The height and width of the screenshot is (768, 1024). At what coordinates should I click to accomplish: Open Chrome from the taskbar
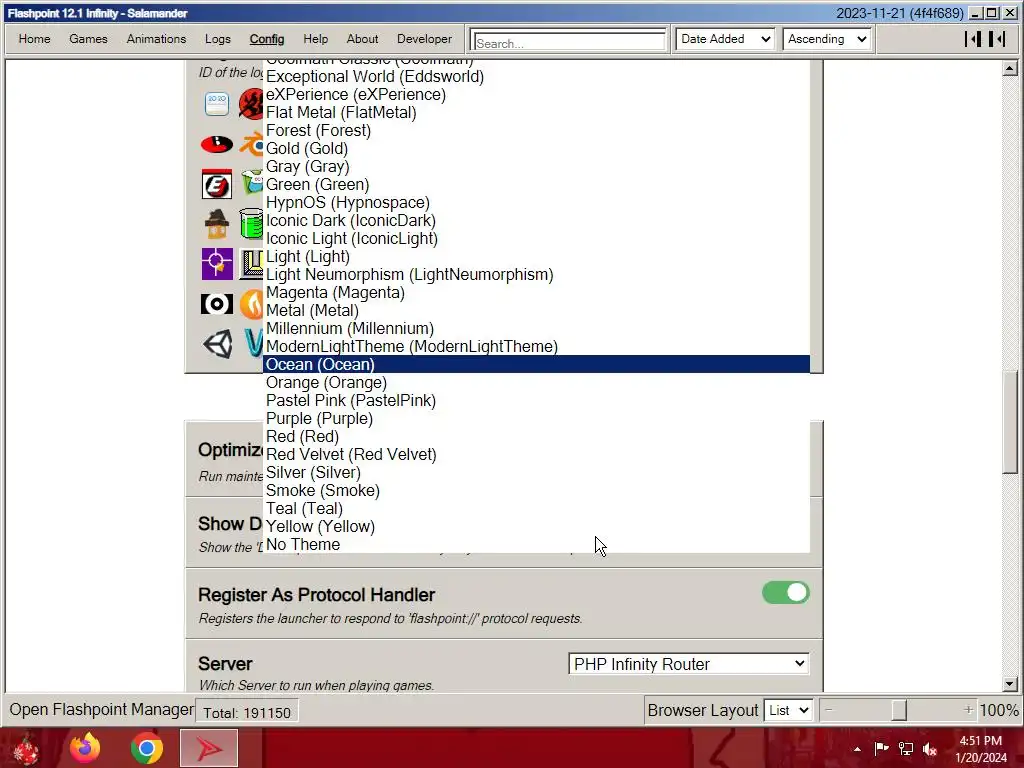(146, 748)
